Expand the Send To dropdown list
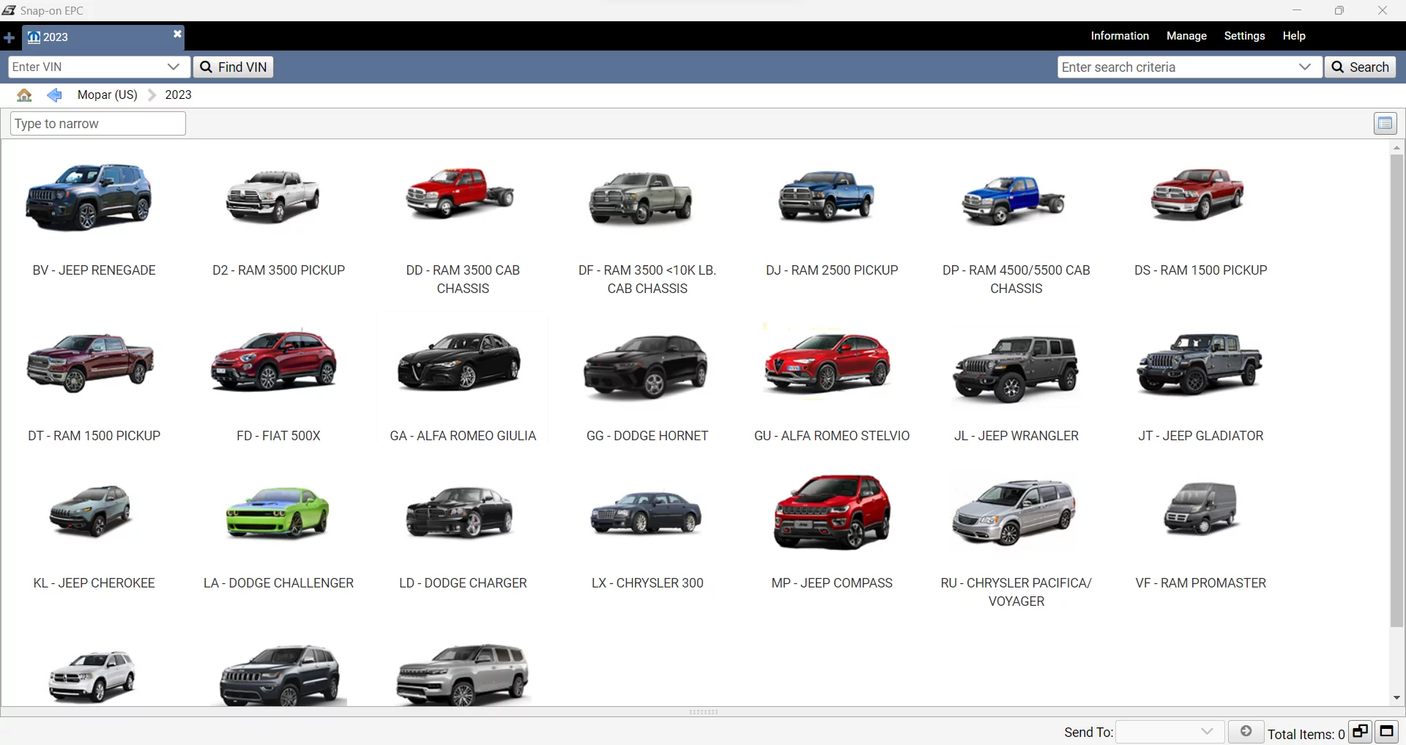This screenshot has width=1406, height=745. [1207, 731]
